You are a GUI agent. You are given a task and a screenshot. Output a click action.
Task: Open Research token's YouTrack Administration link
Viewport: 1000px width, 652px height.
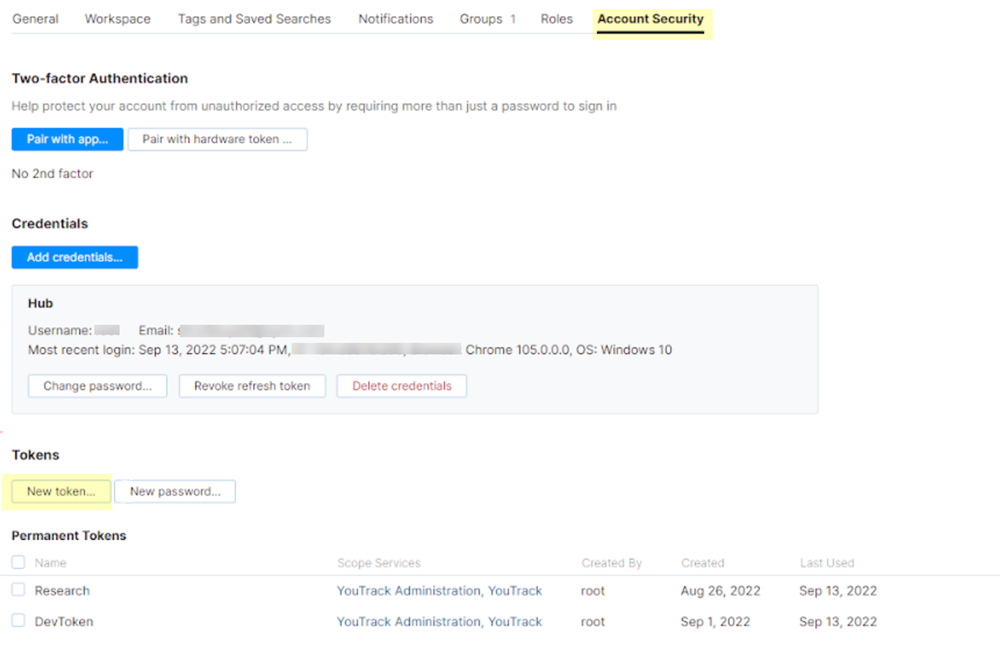click(408, 591)
